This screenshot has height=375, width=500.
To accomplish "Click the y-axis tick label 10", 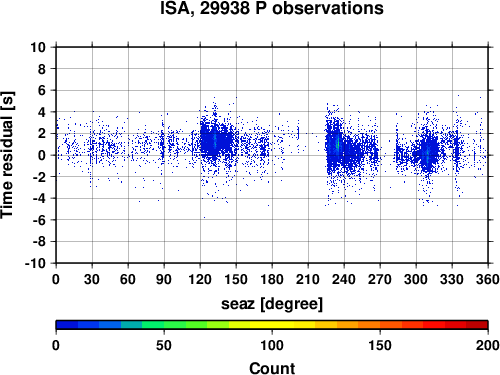I will pyautogui.click(x=38, y=47).
